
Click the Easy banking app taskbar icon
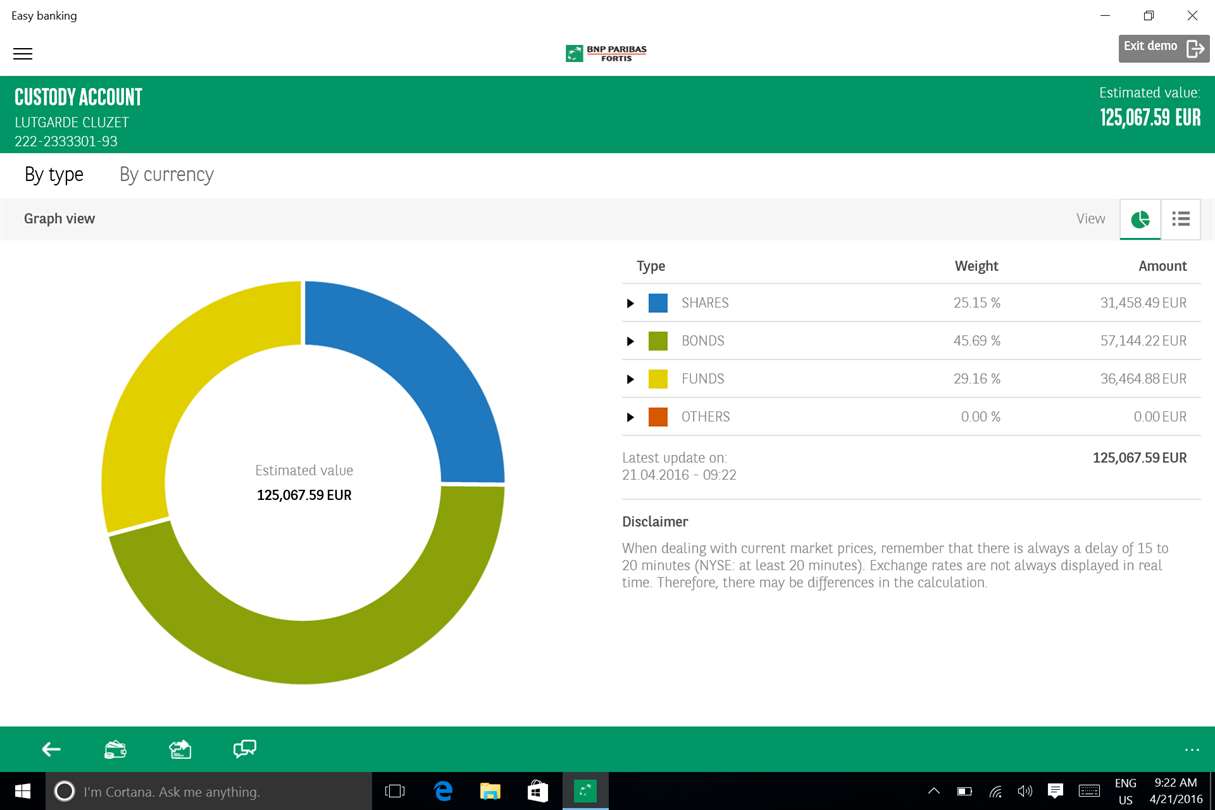tap(585, 791)
